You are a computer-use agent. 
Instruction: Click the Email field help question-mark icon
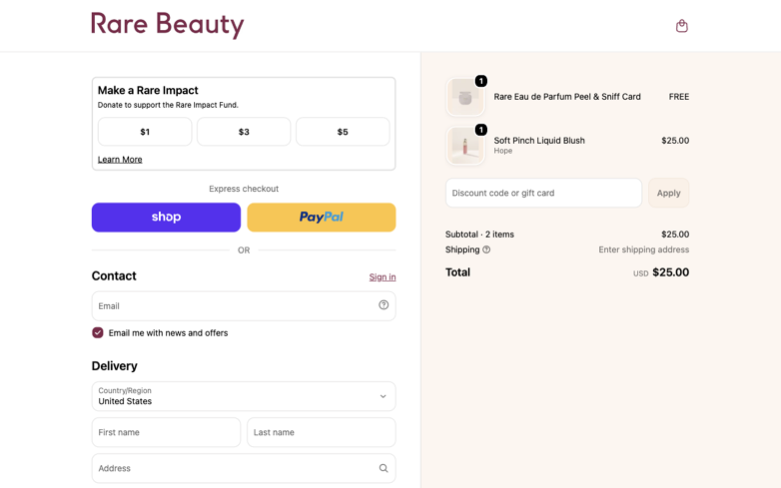383,305
